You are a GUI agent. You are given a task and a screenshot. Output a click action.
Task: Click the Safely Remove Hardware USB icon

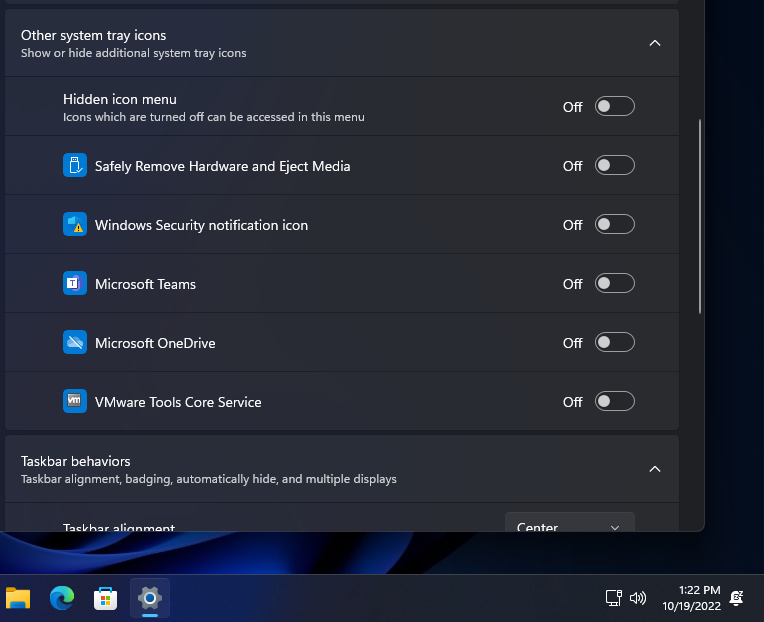[x=75, y=166]
